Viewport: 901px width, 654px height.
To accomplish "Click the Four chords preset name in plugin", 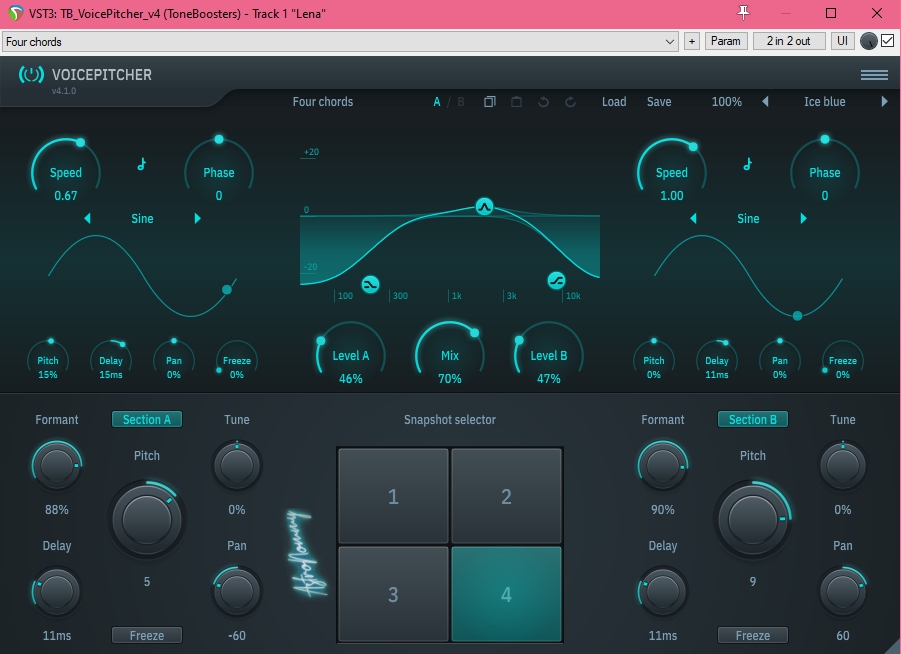I will point(323,102).
